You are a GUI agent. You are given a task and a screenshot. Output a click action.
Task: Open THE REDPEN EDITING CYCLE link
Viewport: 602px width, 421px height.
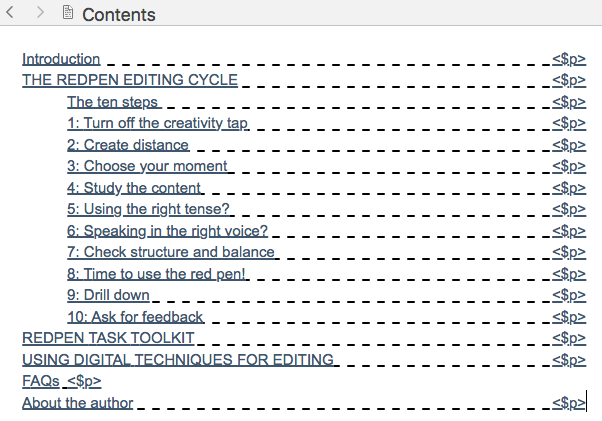[x=130, y=80]
